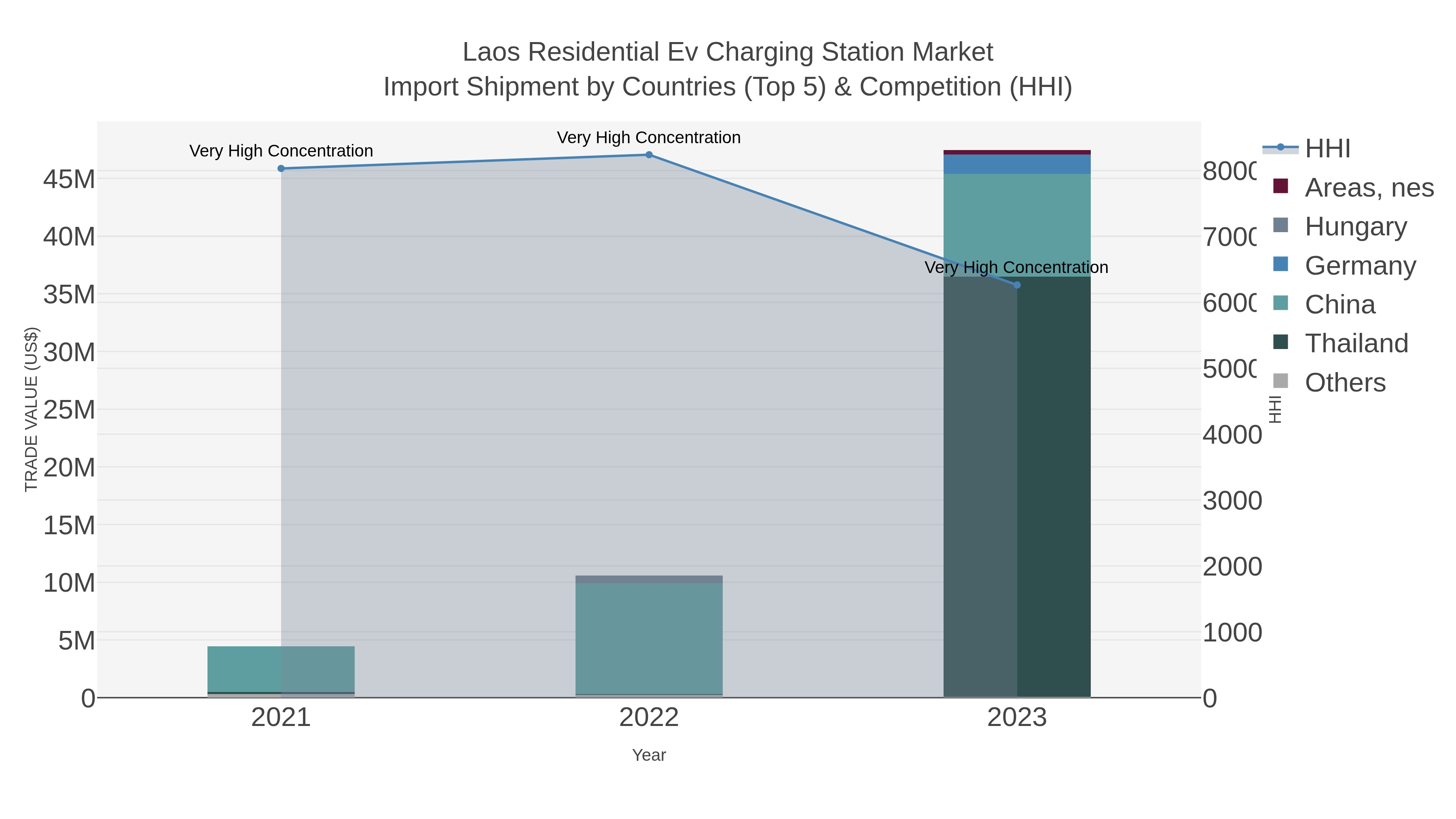Click the 30M y-axis tick label

coord(69,353)
